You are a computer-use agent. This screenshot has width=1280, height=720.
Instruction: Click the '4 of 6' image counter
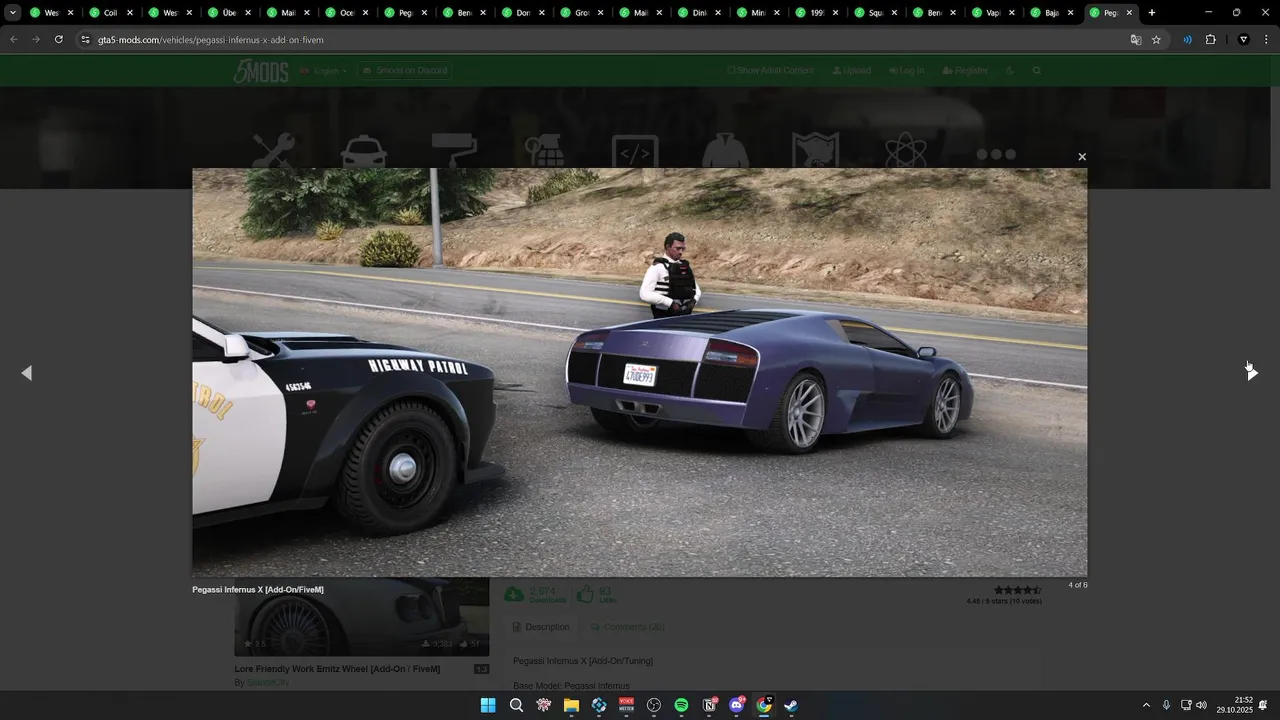[1077, 585]
